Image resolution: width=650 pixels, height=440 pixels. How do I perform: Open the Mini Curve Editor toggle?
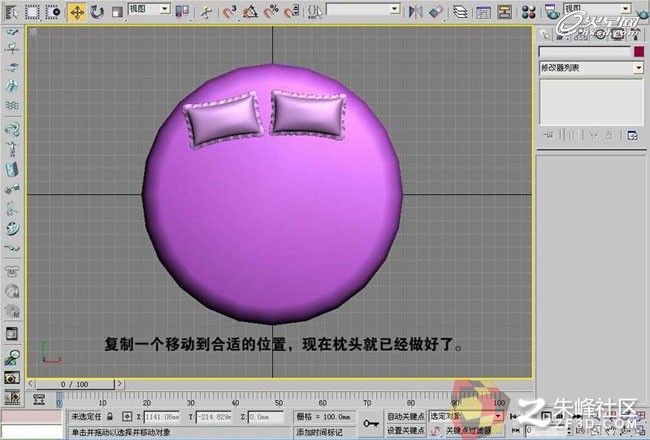(39, 400)
